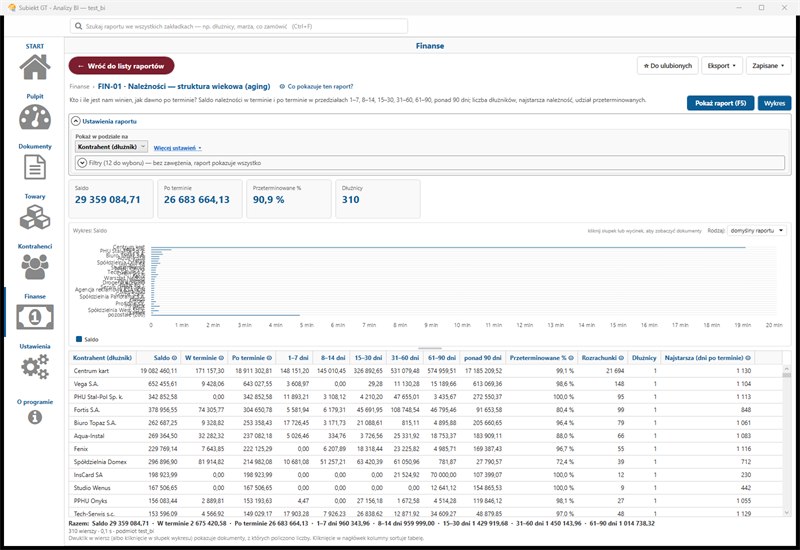Click the Wykres button
Screen dimensions: 800x550
tap(774, 103)
